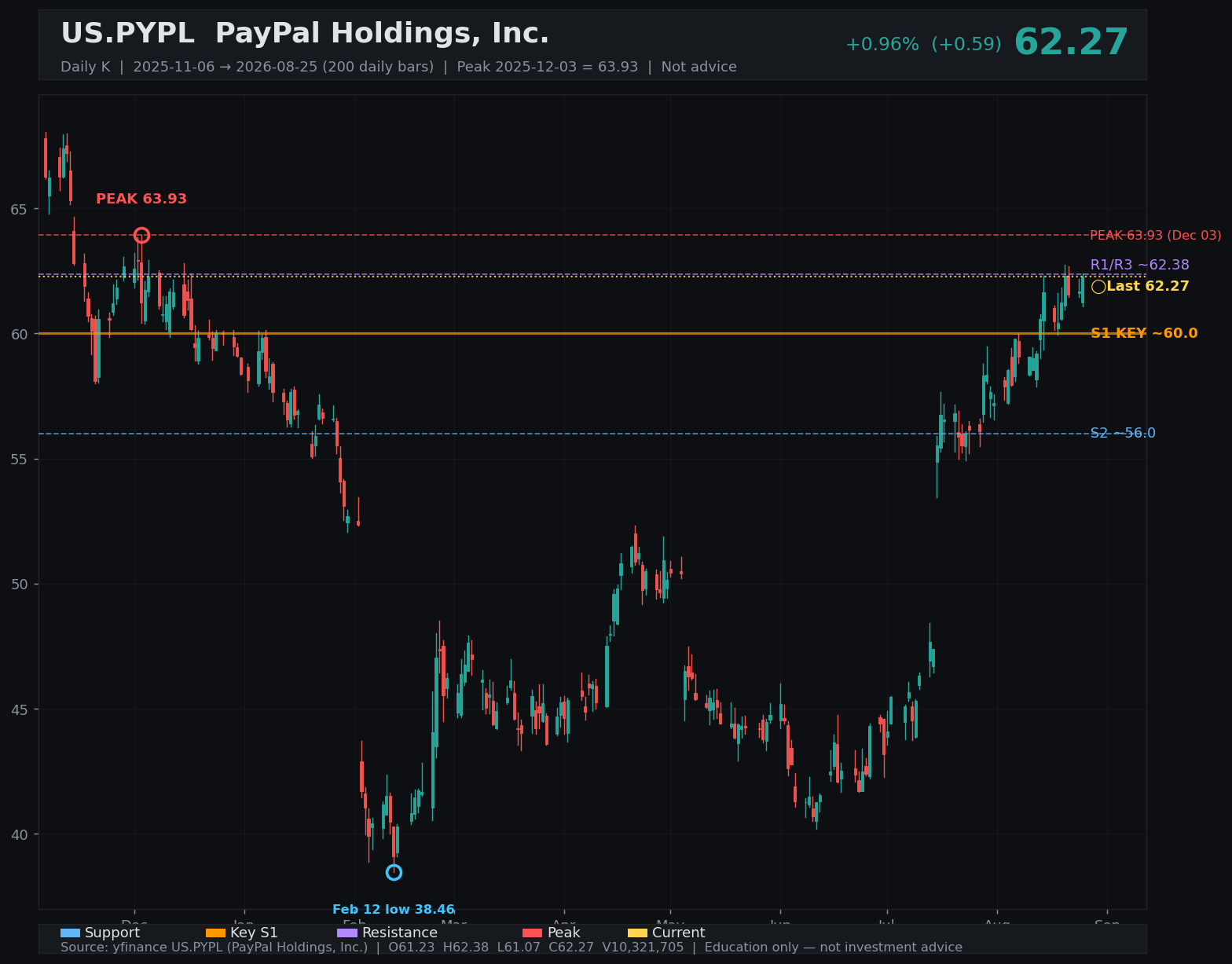The image size is (1232, 964).
Task: Click the 'S1 KEY ~60.0' support label
Action: click(1144, 334)
